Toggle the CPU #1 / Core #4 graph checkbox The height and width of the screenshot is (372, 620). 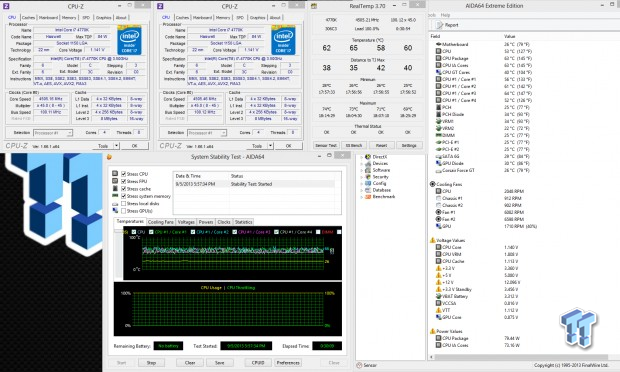(276, 232)
